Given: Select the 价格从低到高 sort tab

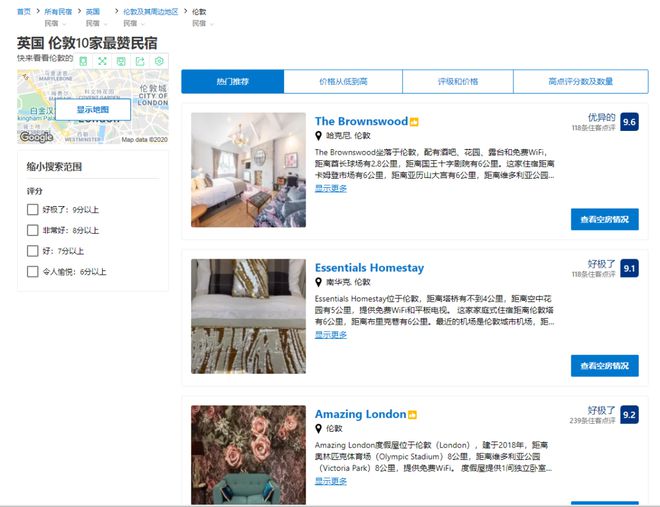Looking at the screenshot, I should (343, 81).
